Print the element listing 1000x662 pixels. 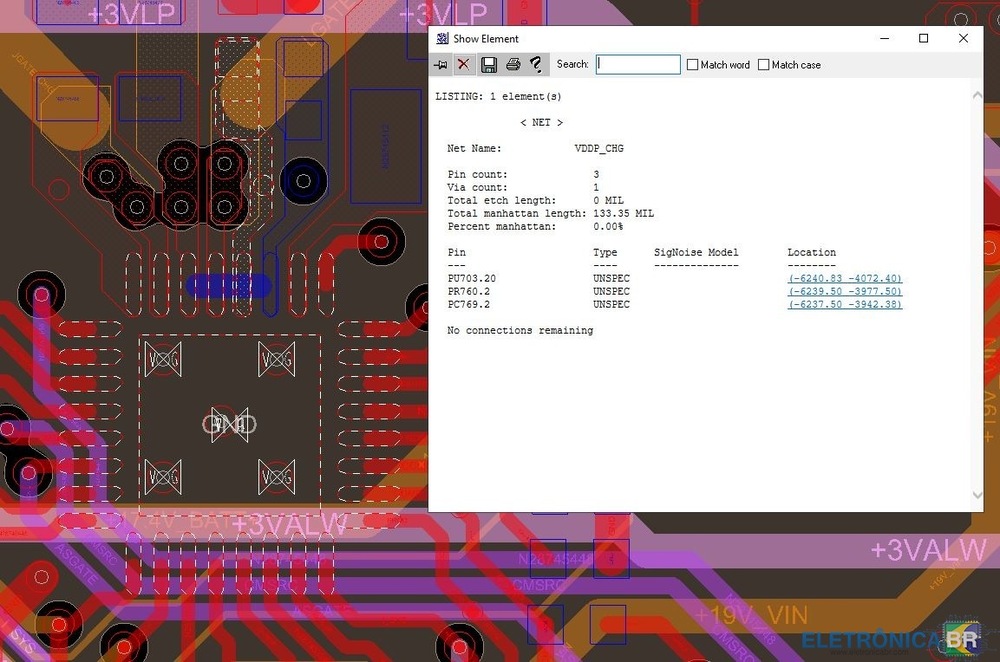click(x=513, y=65)
